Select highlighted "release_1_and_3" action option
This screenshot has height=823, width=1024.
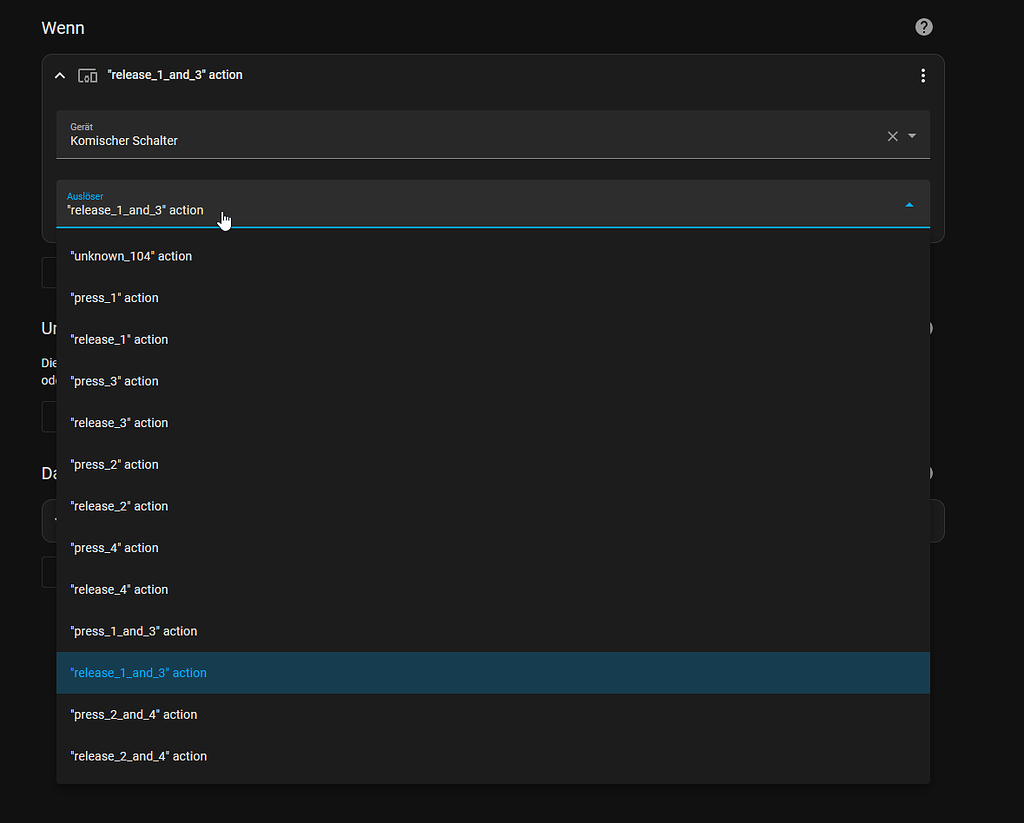(138, 673)
